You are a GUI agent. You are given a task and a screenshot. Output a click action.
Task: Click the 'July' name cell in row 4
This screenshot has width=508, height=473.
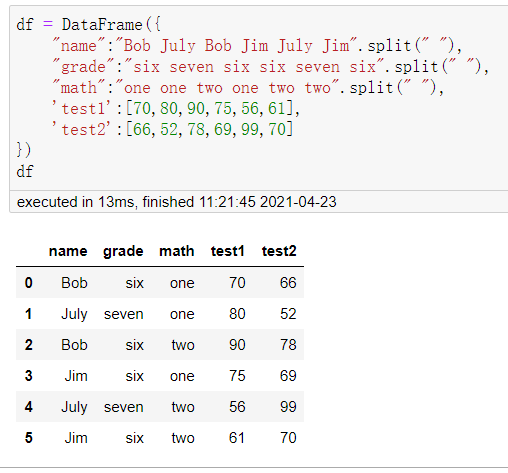(74, 407)
